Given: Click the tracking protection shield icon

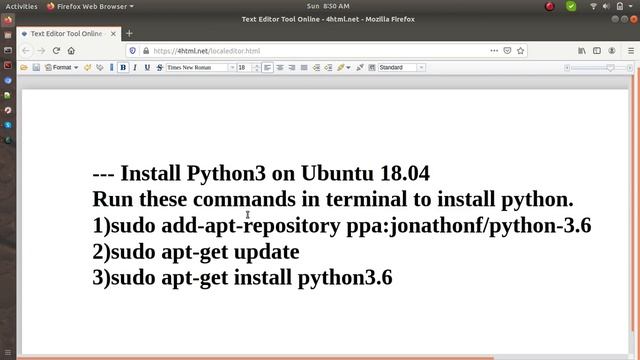Looking at the screenshot, I should pyautogui.click(x=133, y=51).
